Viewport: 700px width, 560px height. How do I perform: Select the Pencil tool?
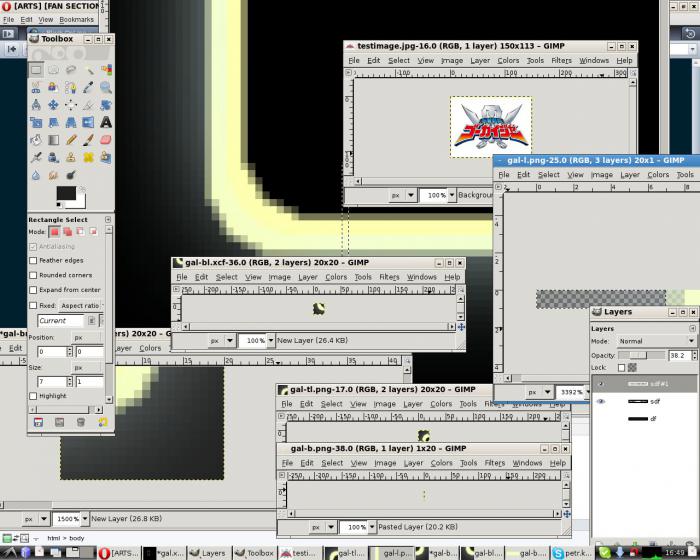pos(71,140)
